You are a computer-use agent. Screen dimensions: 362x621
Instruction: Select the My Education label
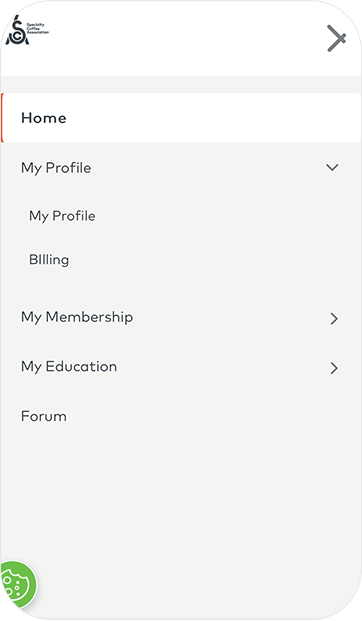69,367
